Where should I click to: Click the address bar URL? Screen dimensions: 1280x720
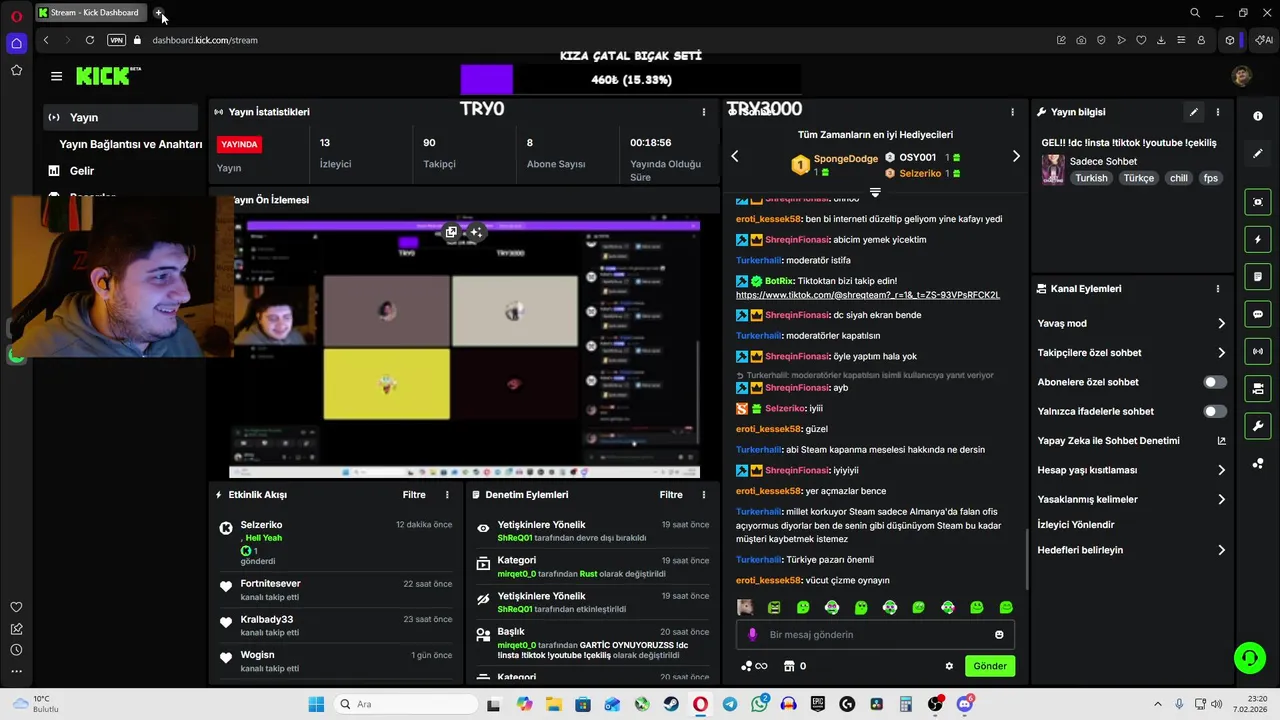(x=205, y=40)
